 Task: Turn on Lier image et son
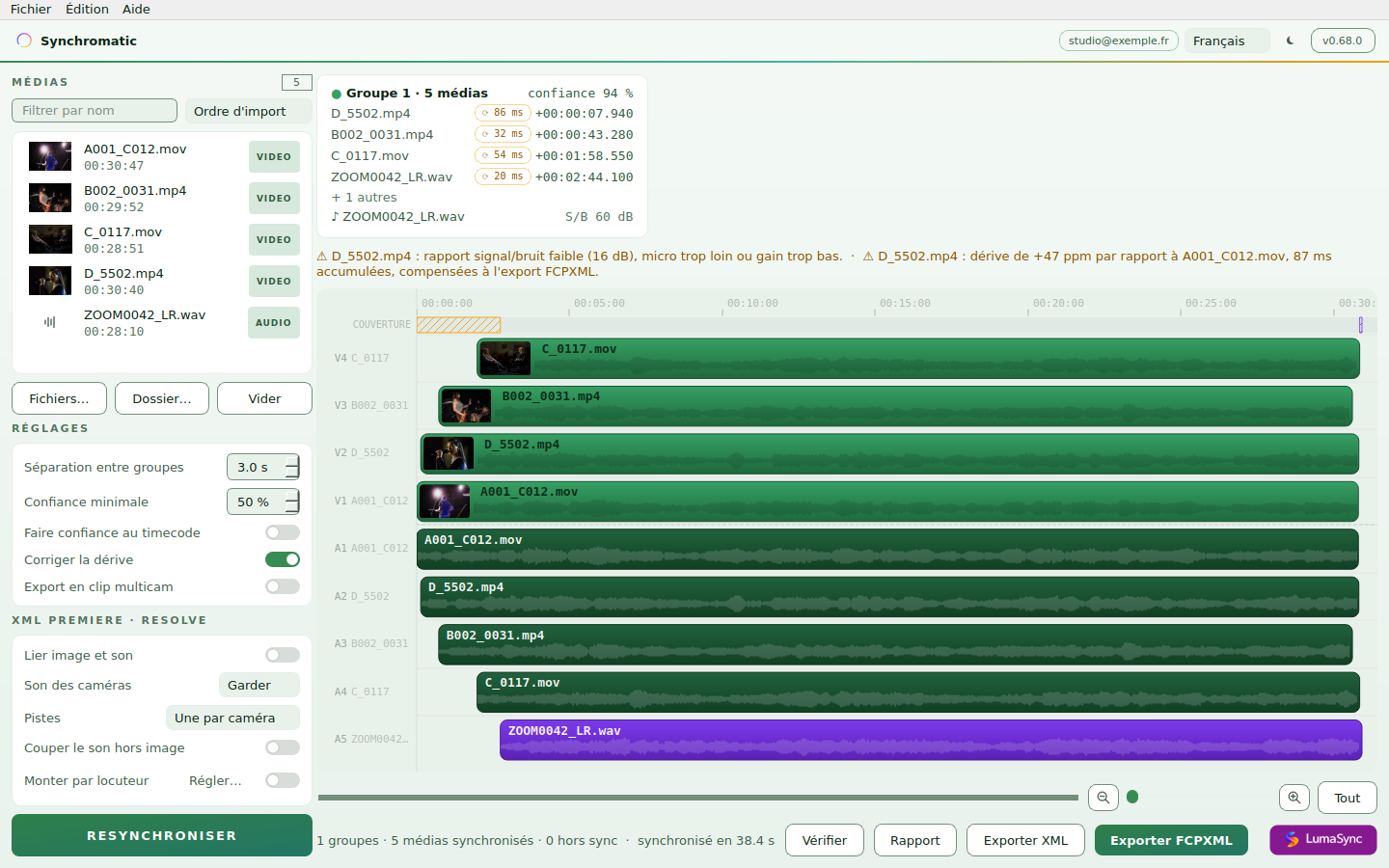tap(283, 655)
